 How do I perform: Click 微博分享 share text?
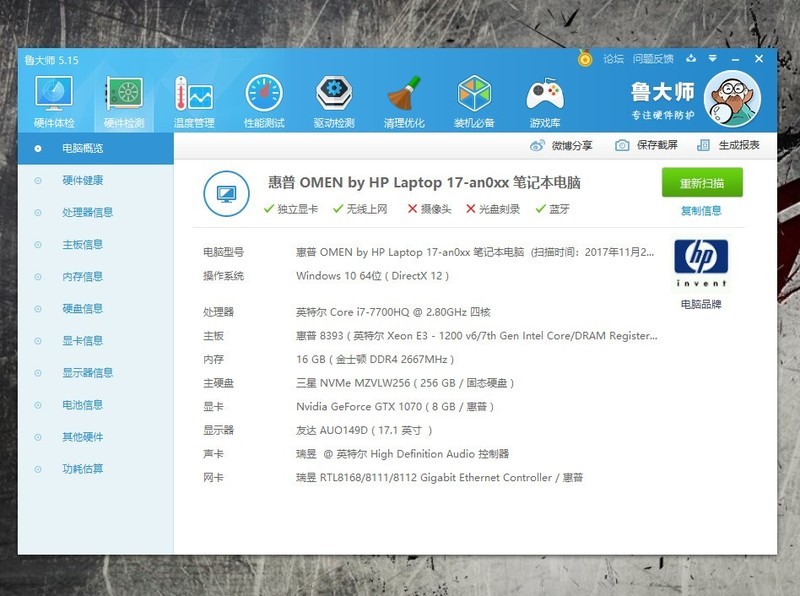pos(572,145)
